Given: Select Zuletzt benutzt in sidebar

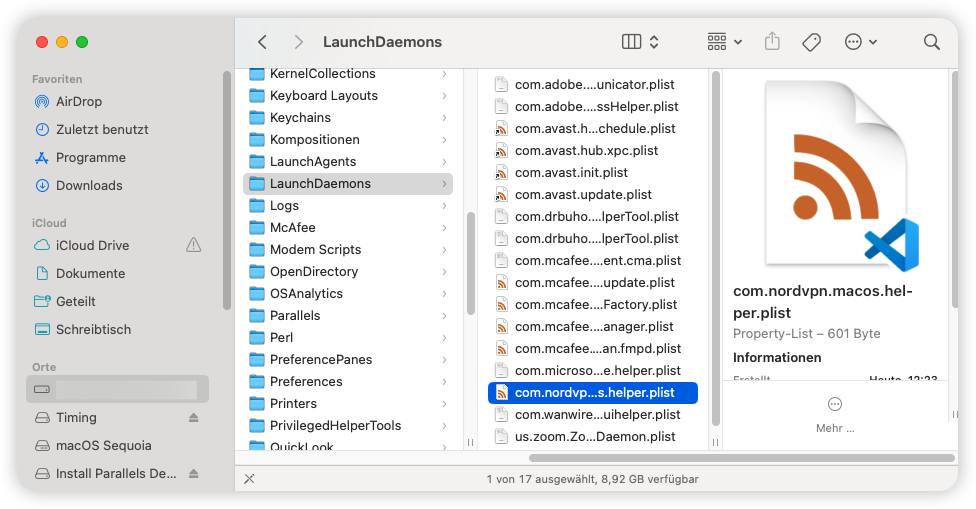Looking at the screenshot, I should click(102, 129).
